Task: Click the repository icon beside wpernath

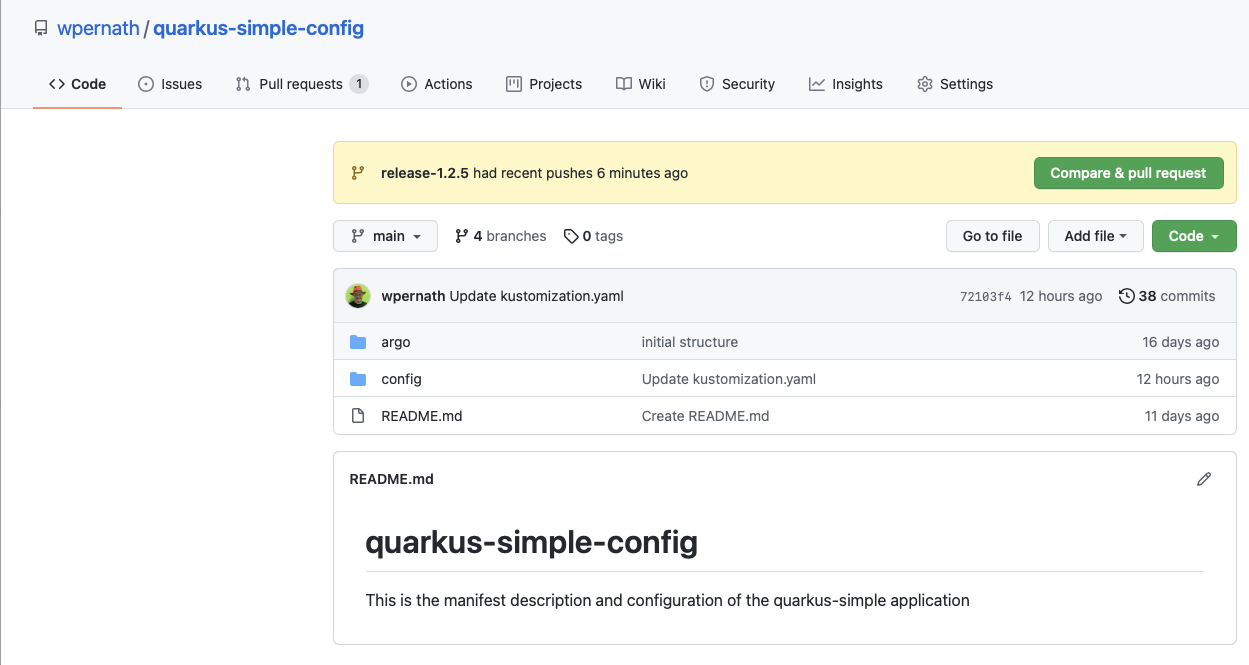Action: click(41, 28)
